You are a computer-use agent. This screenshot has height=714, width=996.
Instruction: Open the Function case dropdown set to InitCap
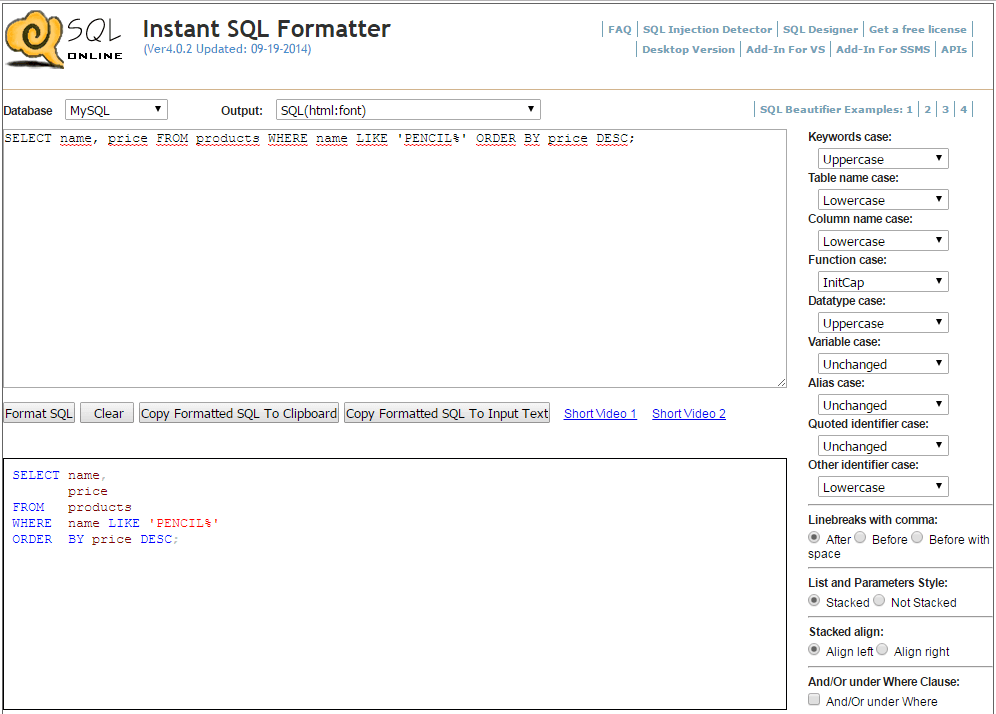[882, 281]
